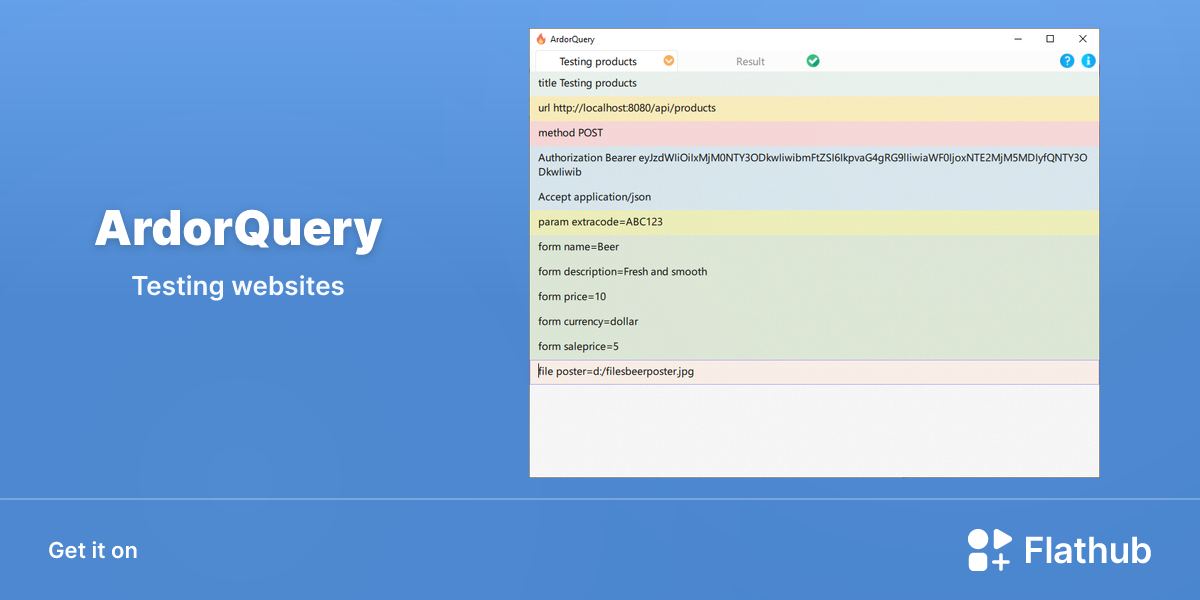
Task: Select the url http://localhost:8080/api/products line
Action: (814, 108)
